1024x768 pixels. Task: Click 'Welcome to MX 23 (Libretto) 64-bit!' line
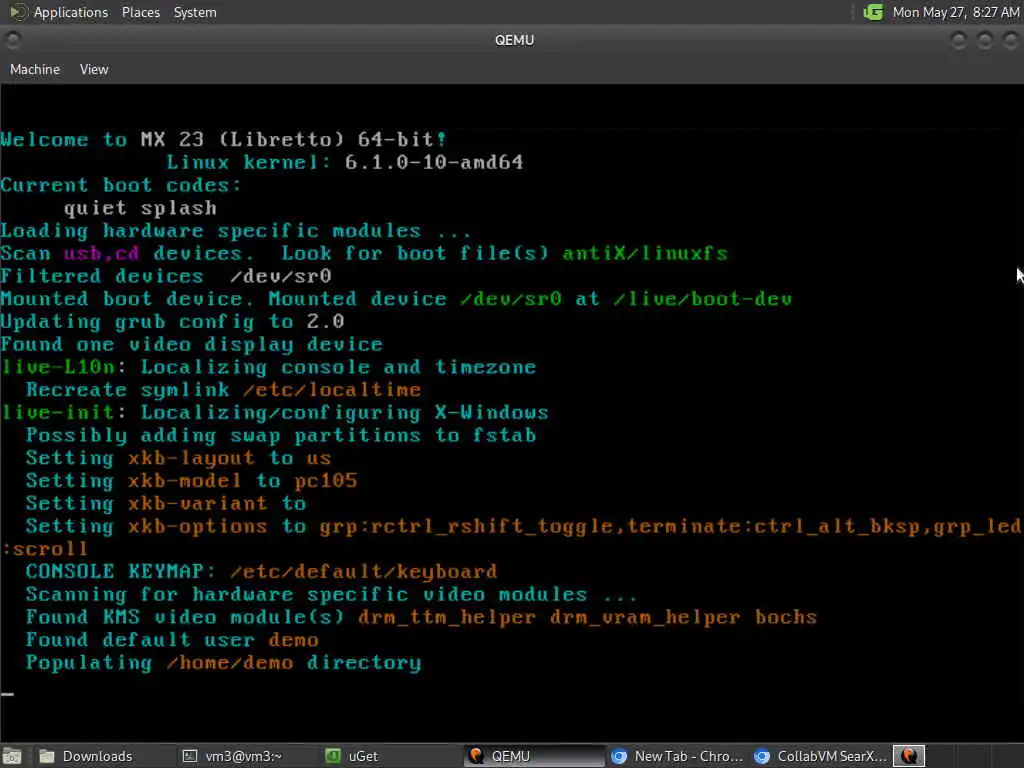click(223, 140)
